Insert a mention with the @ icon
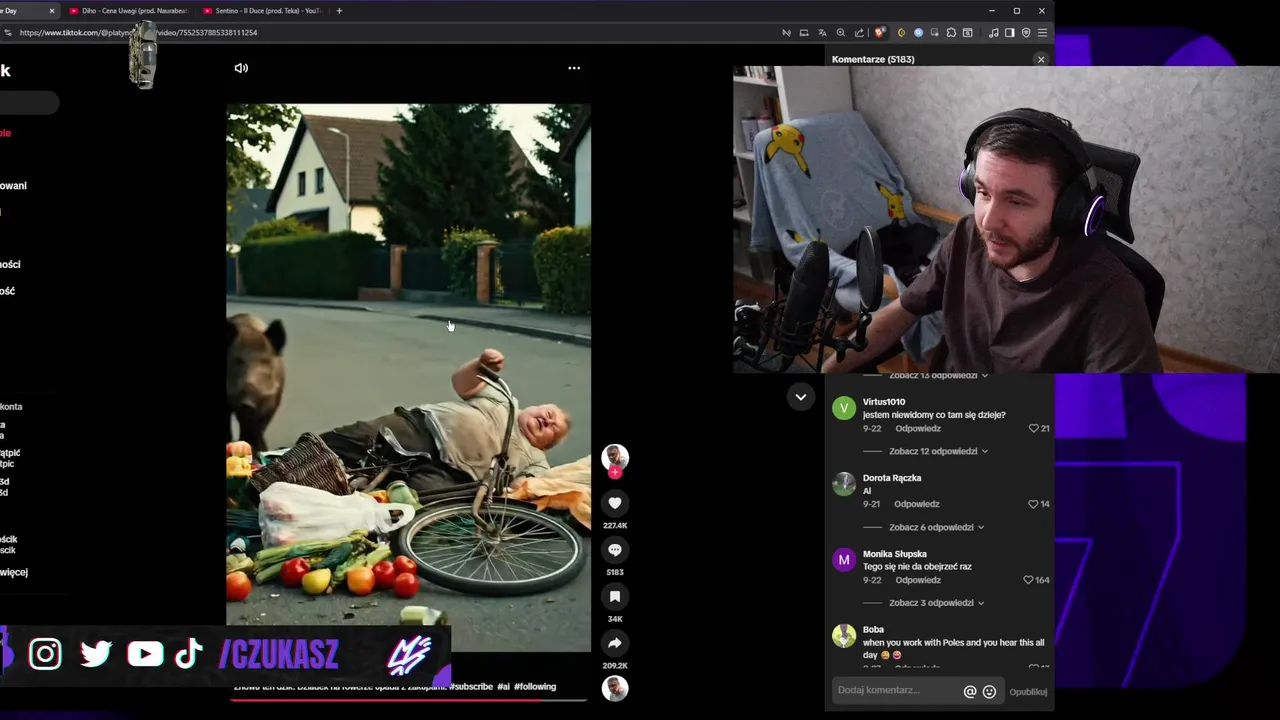Screen dimensions: 1280x720 coord(969,691)
